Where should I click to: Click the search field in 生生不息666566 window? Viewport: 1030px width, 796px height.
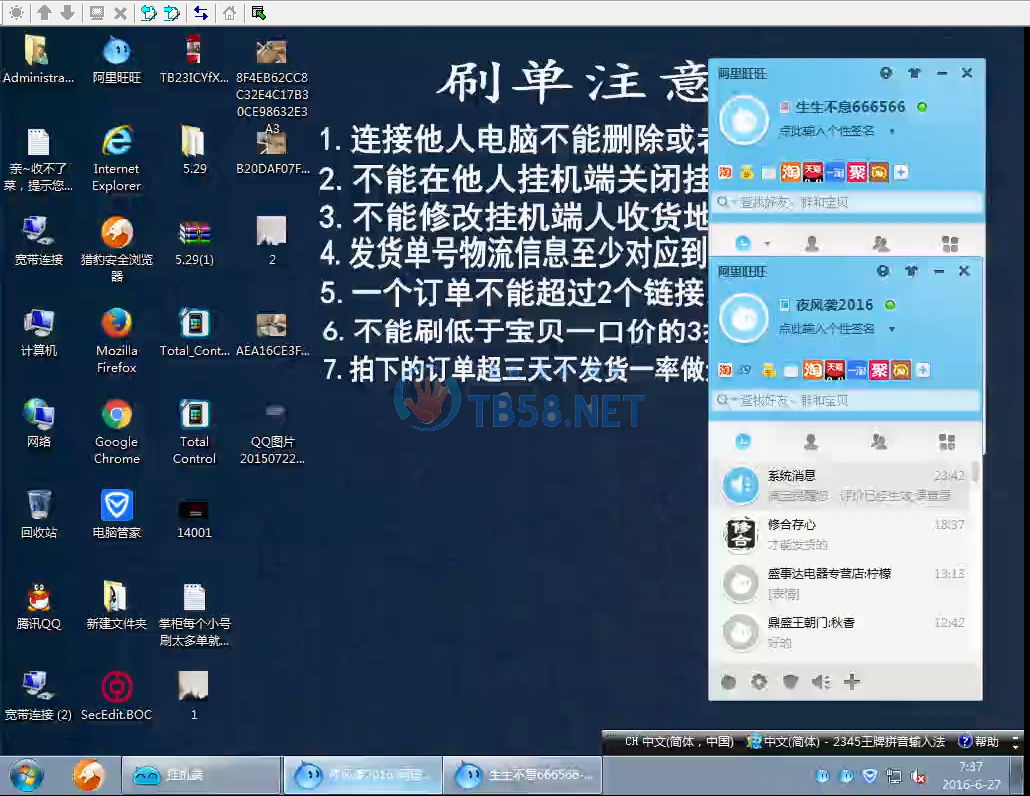pyautogui.click(x=848, y=202)
